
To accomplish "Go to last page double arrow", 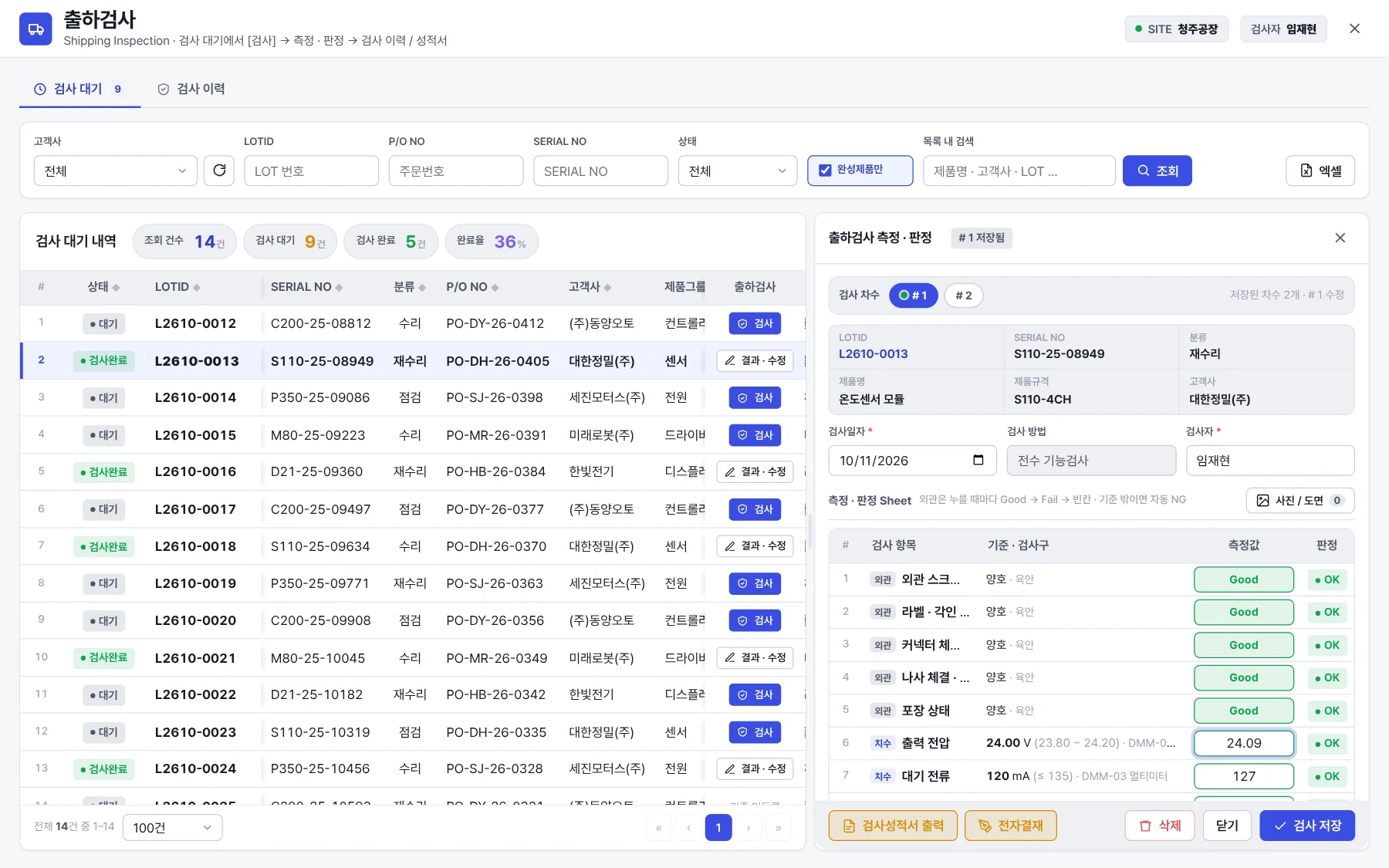I will click(779, 828).
